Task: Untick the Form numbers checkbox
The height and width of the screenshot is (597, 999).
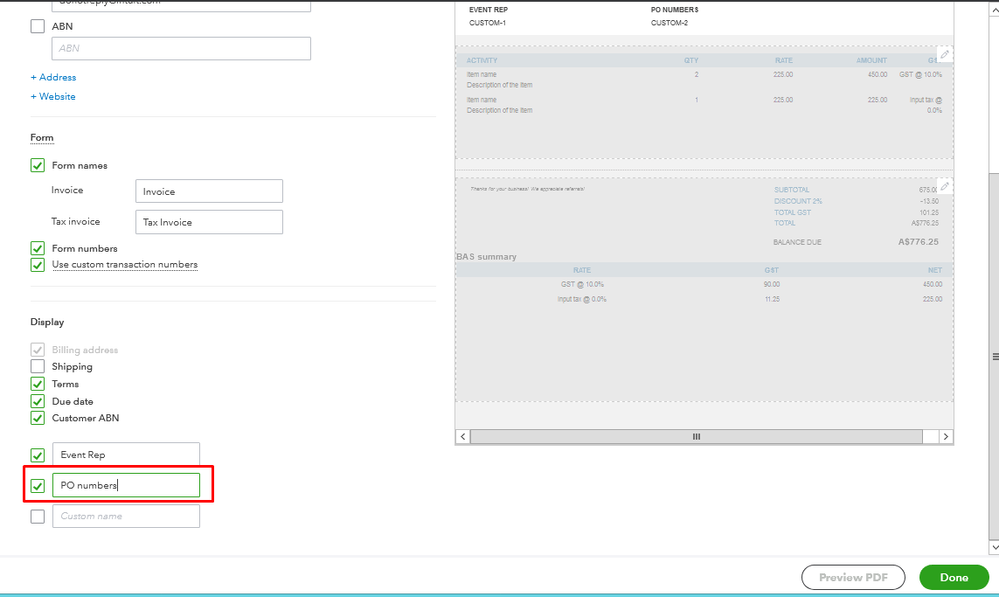Action: pos(38,248)
